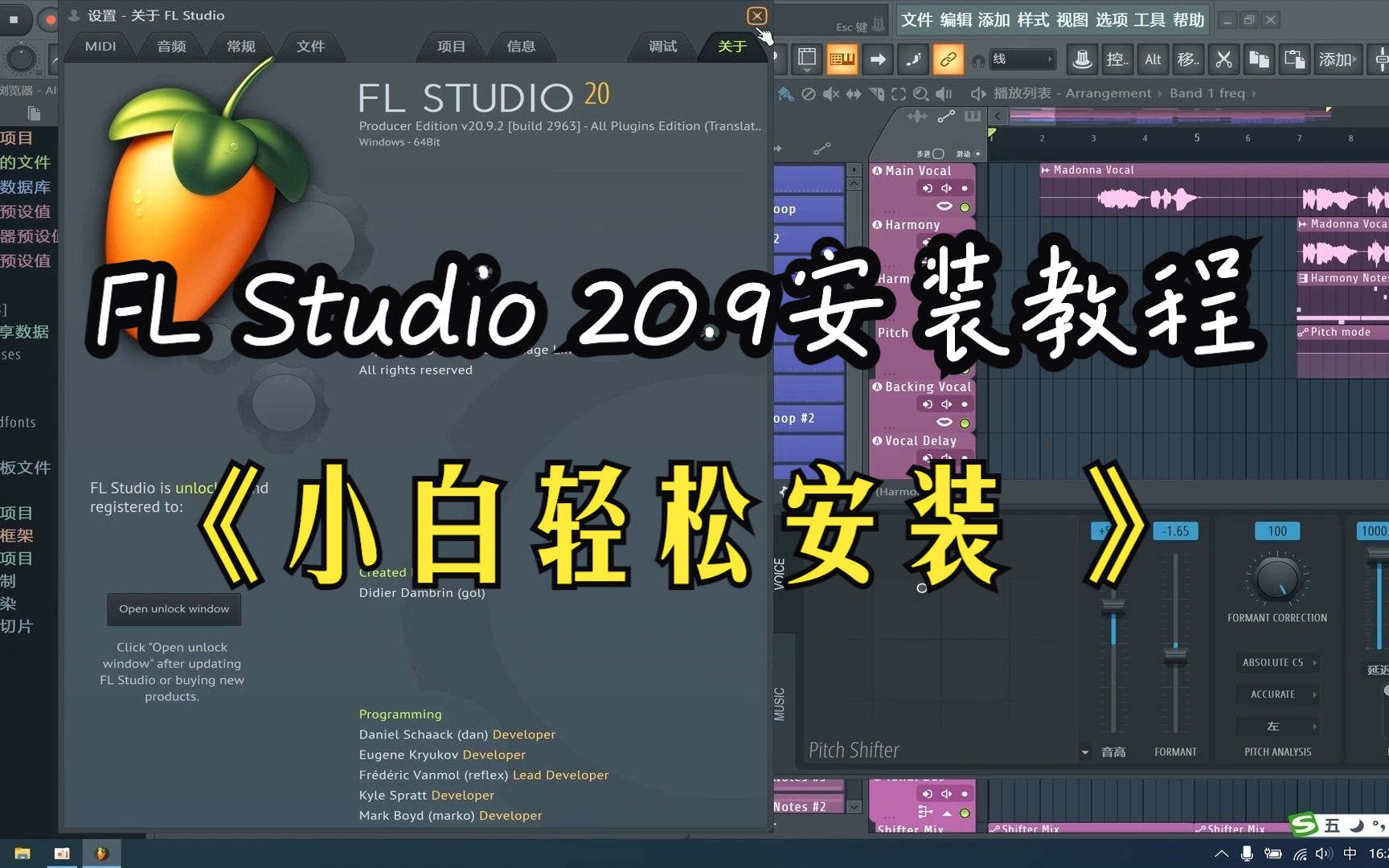
Task: Click the right-arrow toolbar icon
Action: (x=878, y=59)
